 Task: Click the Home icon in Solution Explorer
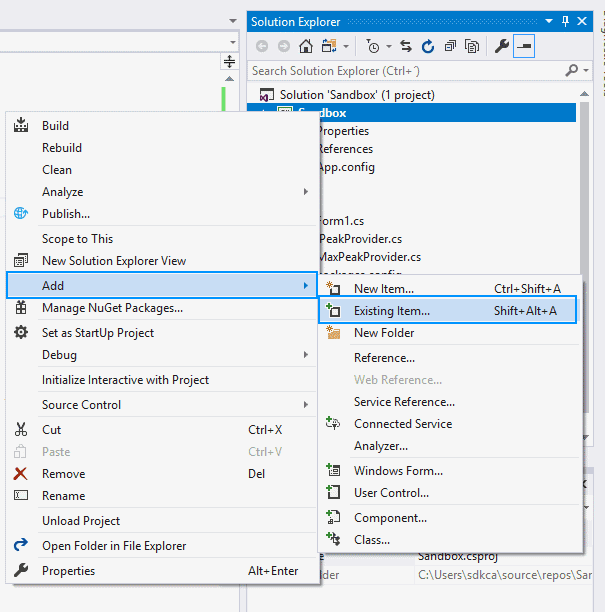coord(306,46)
